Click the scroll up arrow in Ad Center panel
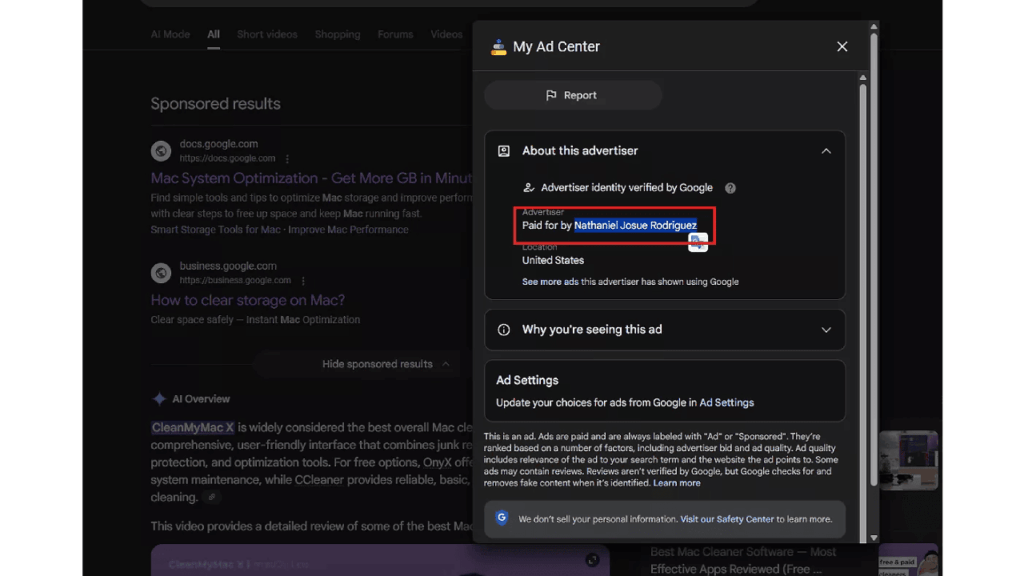1024x576 pixels. (x=863, y=78)
